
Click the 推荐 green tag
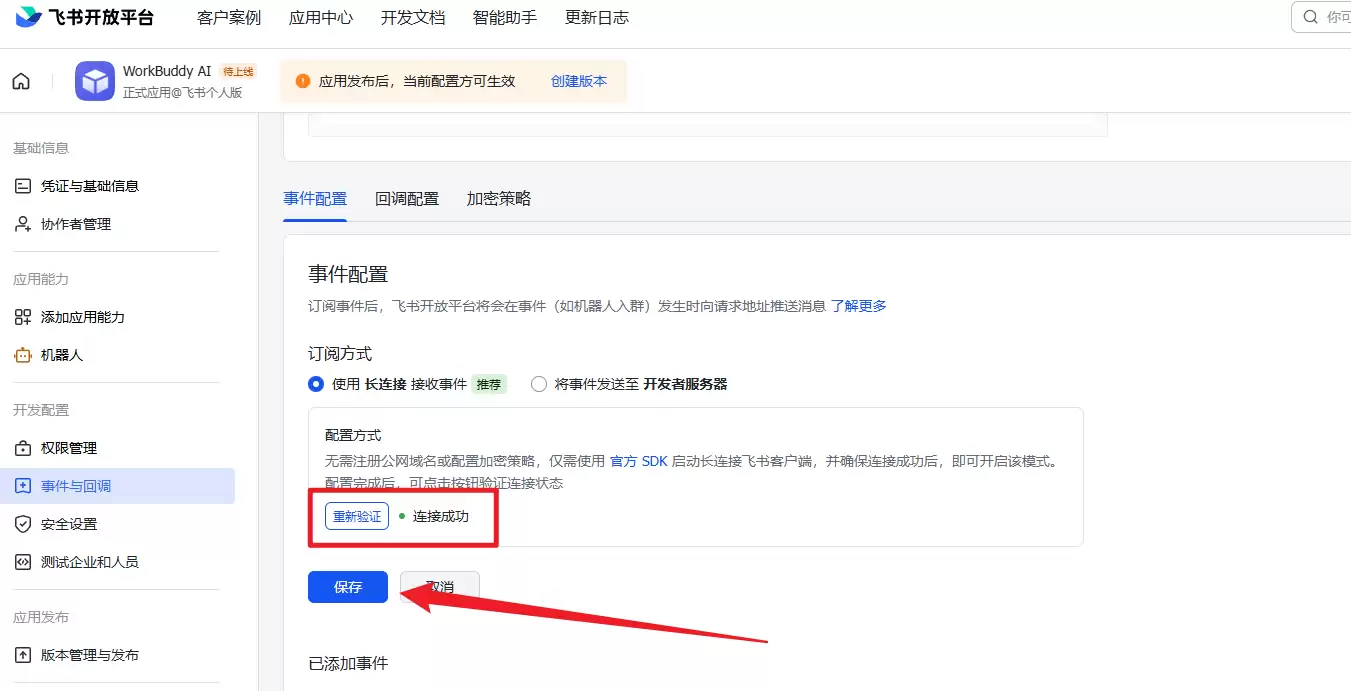[x=489, y=384]
